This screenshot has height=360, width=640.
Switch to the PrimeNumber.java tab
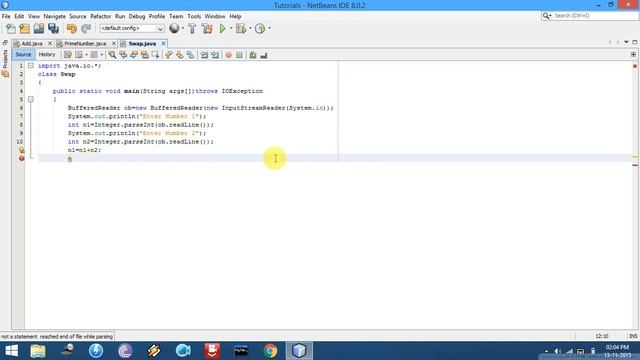[x=85, y=43]
